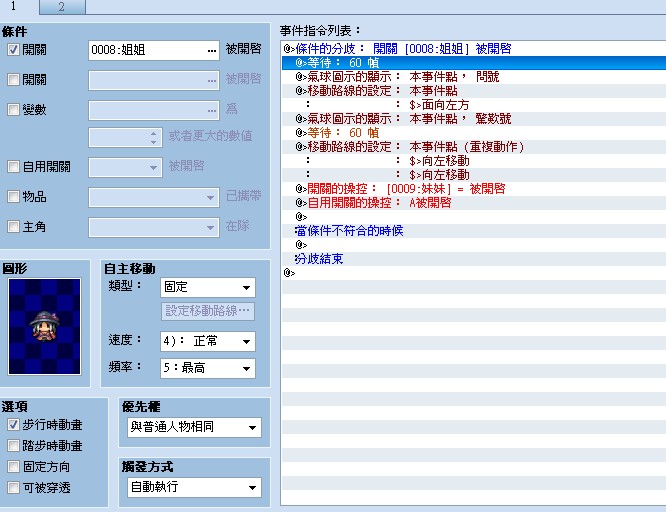Select 氣球圖示的顯示 驚歎號 command line

pyautogui.click(x=474, y=119)
